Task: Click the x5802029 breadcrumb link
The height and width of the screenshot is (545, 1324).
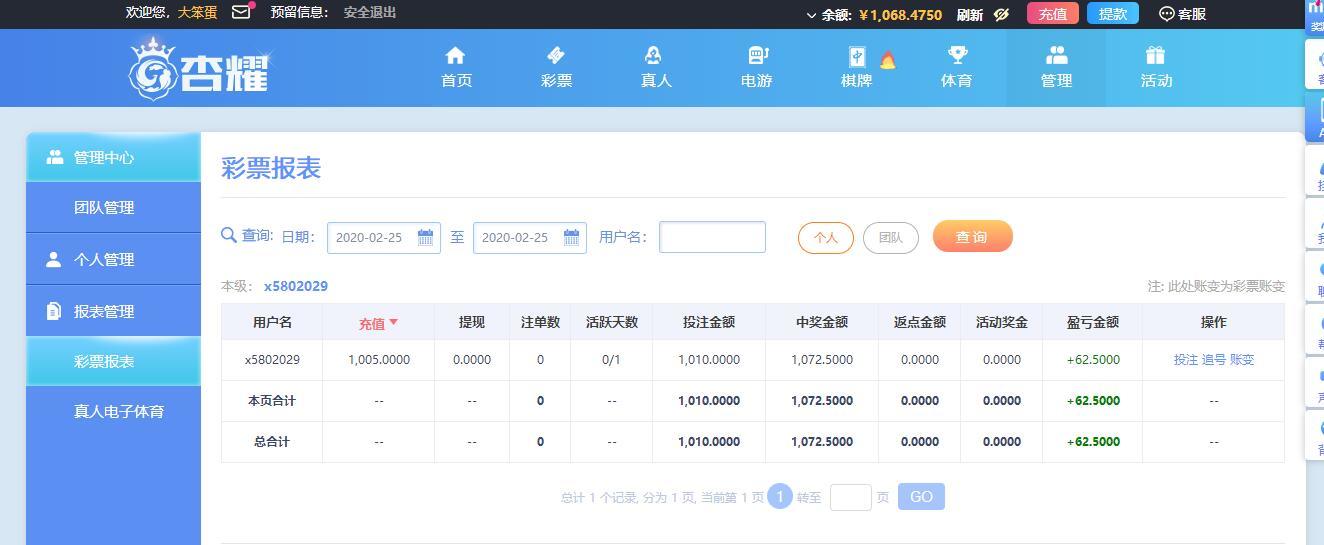Action: (x=296, y=286)
